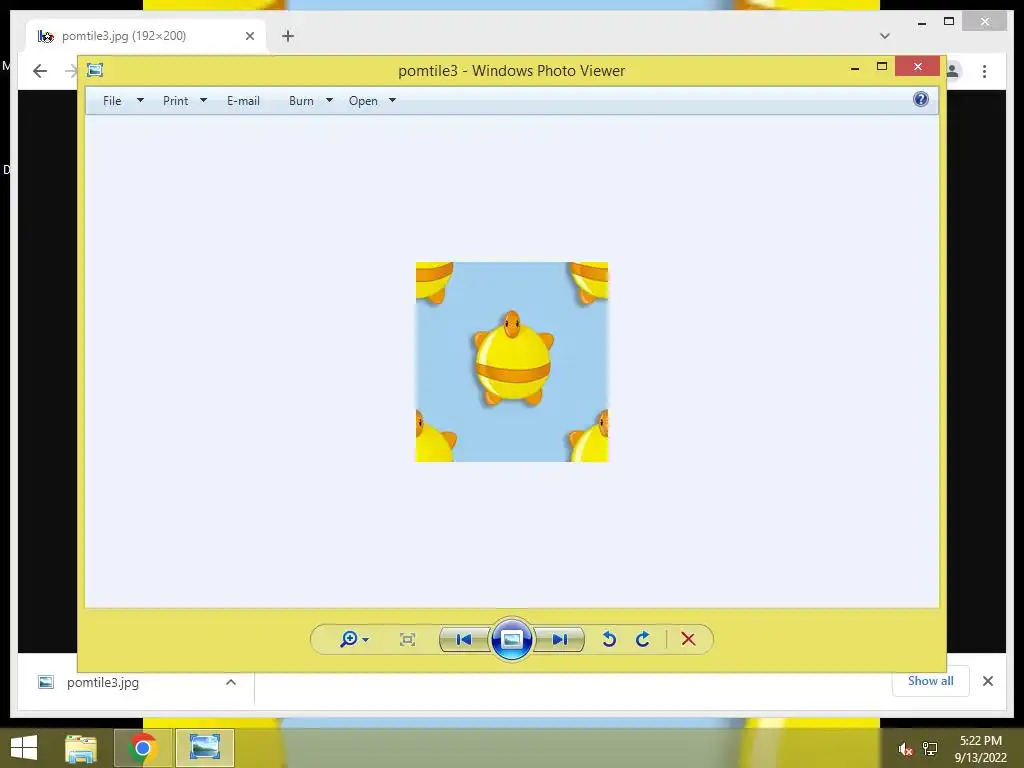The width and height of the screenshot is (1024, 768).
Task: Maximize the Chrome window
Action: coord(949,22)
